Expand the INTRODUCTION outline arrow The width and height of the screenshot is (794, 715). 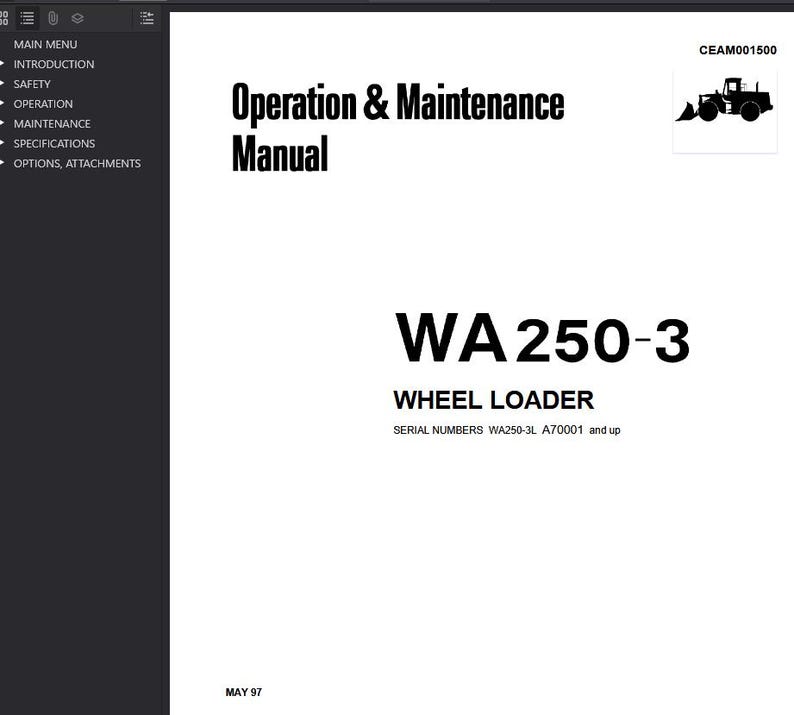pos(3,64)
